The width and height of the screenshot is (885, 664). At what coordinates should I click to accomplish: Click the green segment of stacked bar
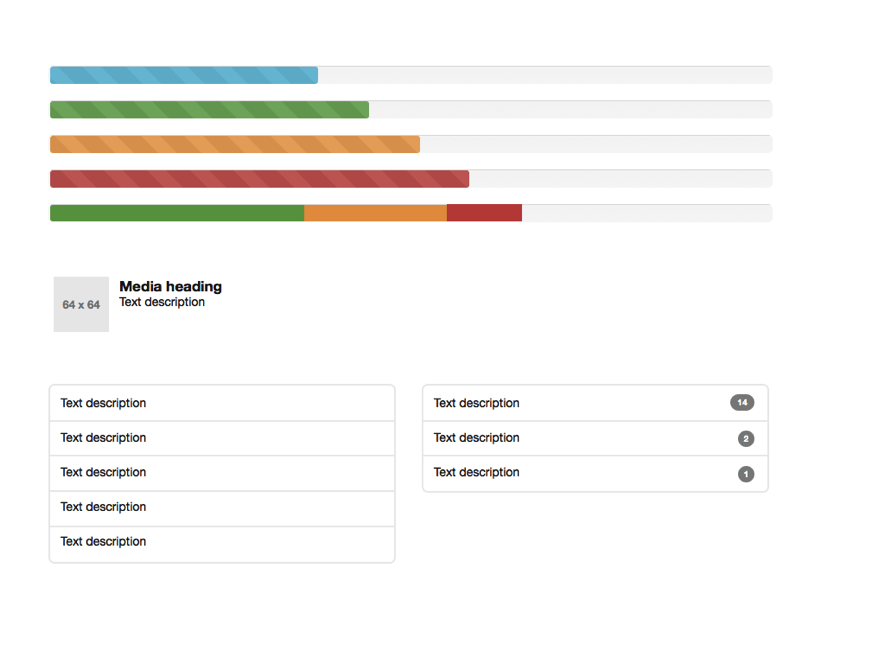(x=177, y=213)
